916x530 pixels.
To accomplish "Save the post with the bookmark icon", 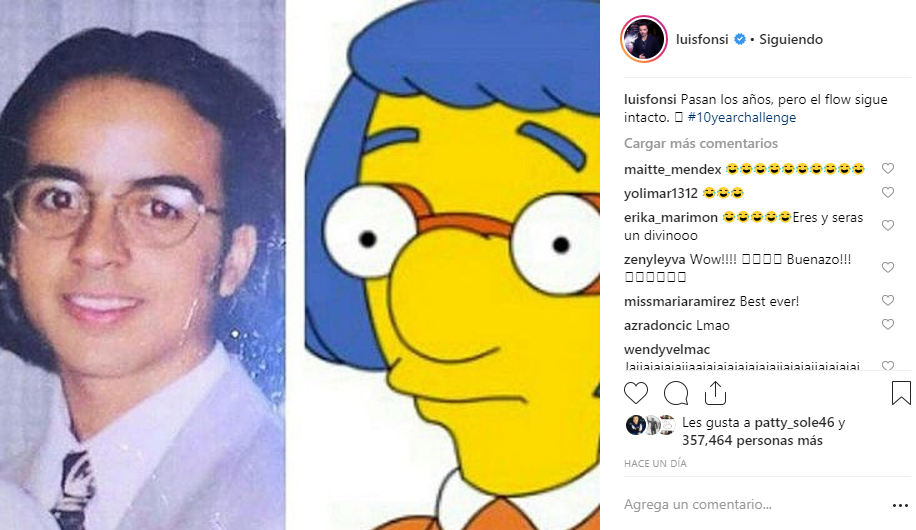I will tap(901, 393).
